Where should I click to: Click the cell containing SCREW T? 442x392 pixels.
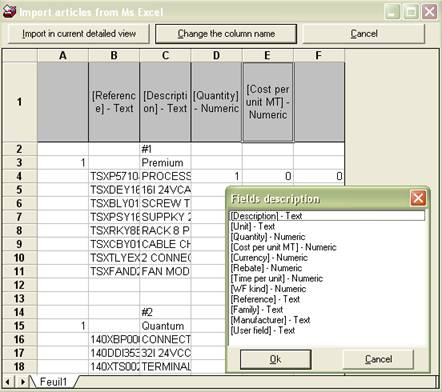165,203
